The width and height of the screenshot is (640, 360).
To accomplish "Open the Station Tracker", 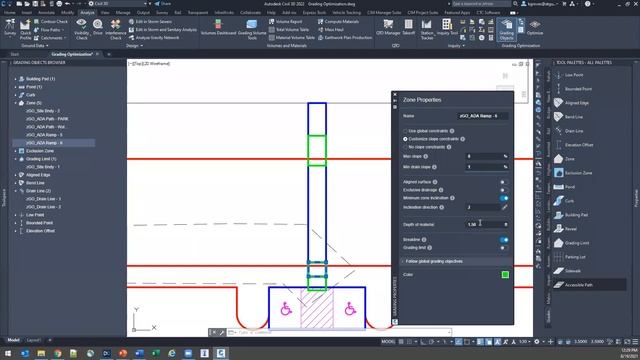I will pos(427,29).
